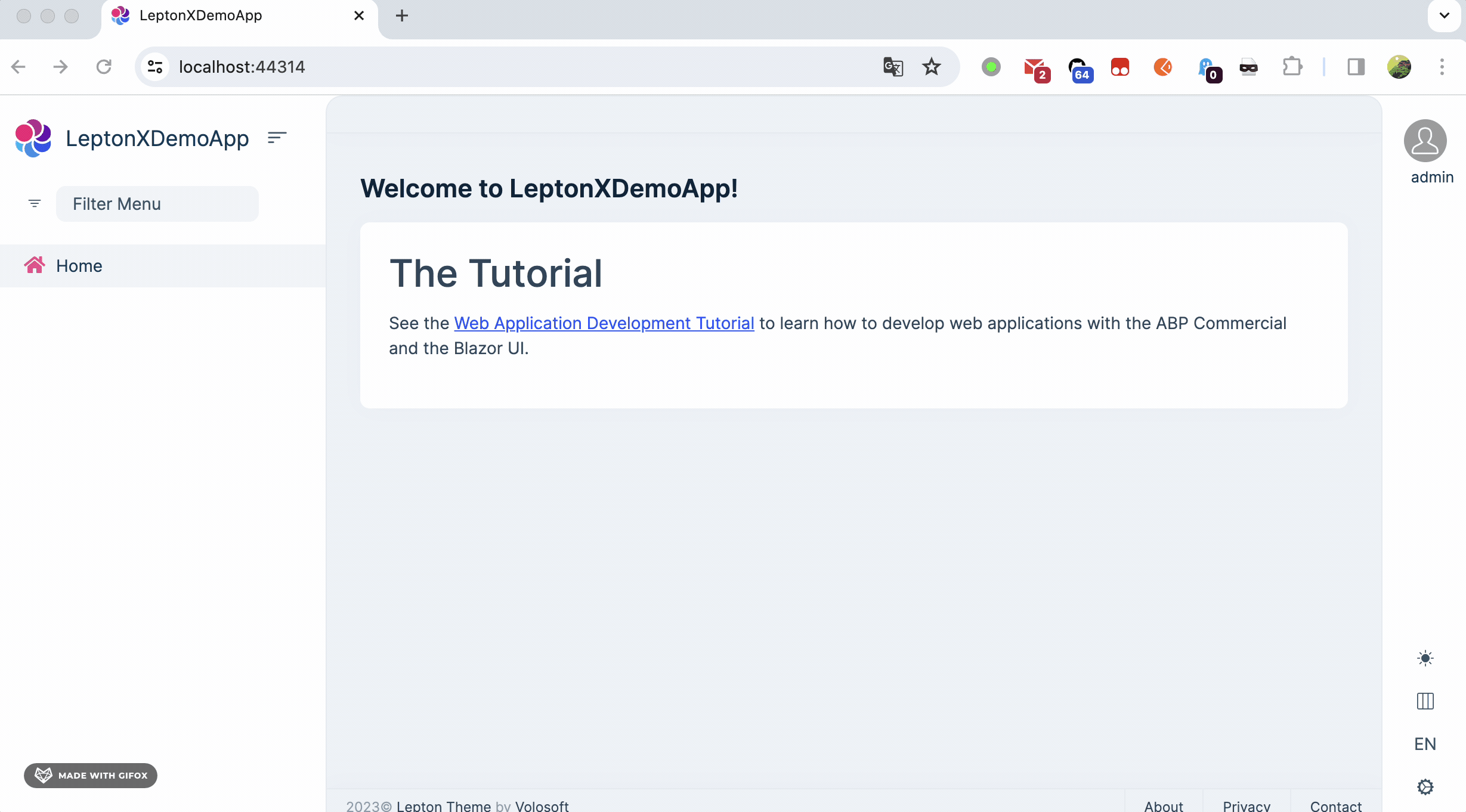
Task: Click the Contact footer link
Action: 1335,806
